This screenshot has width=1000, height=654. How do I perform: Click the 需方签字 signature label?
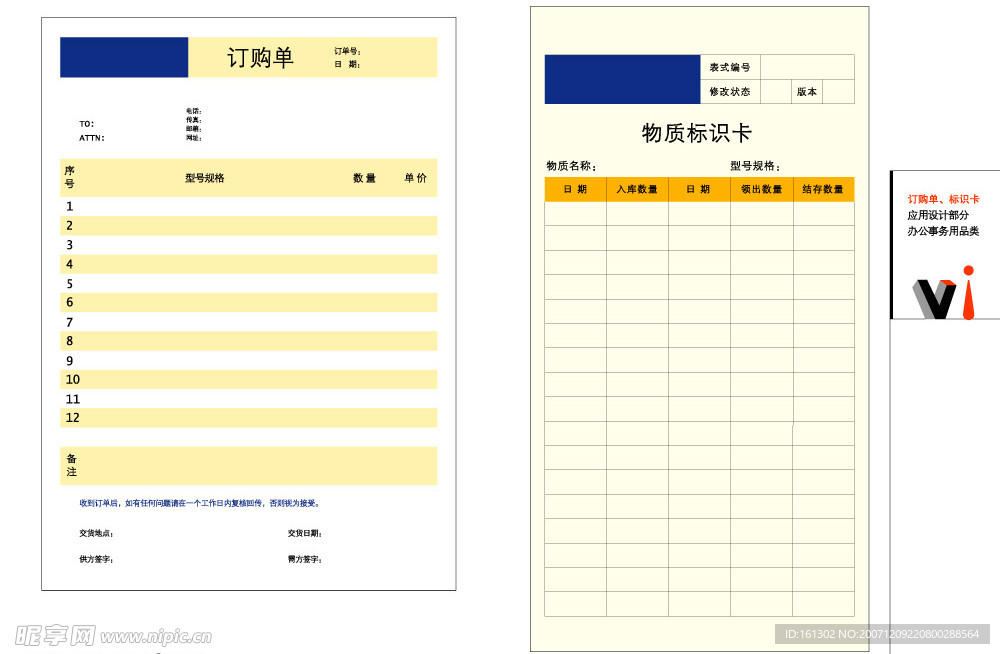[x=305, y=559]
